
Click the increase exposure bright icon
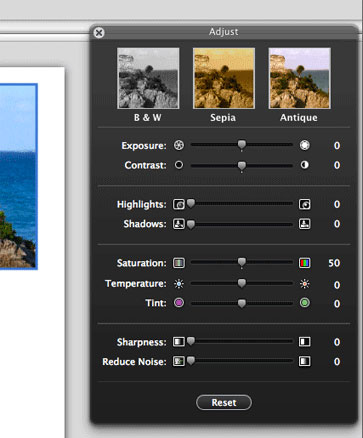coord(304,145)
